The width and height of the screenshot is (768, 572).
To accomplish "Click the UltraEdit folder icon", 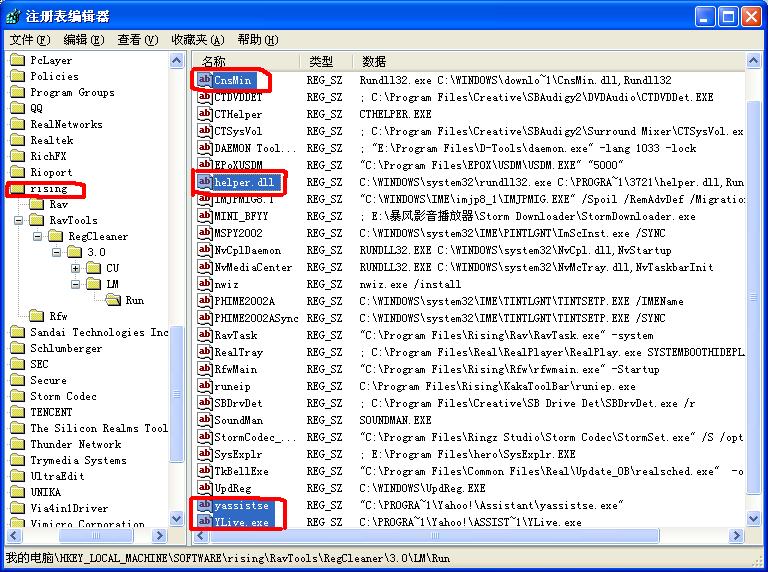I will [x=17, y=476].
